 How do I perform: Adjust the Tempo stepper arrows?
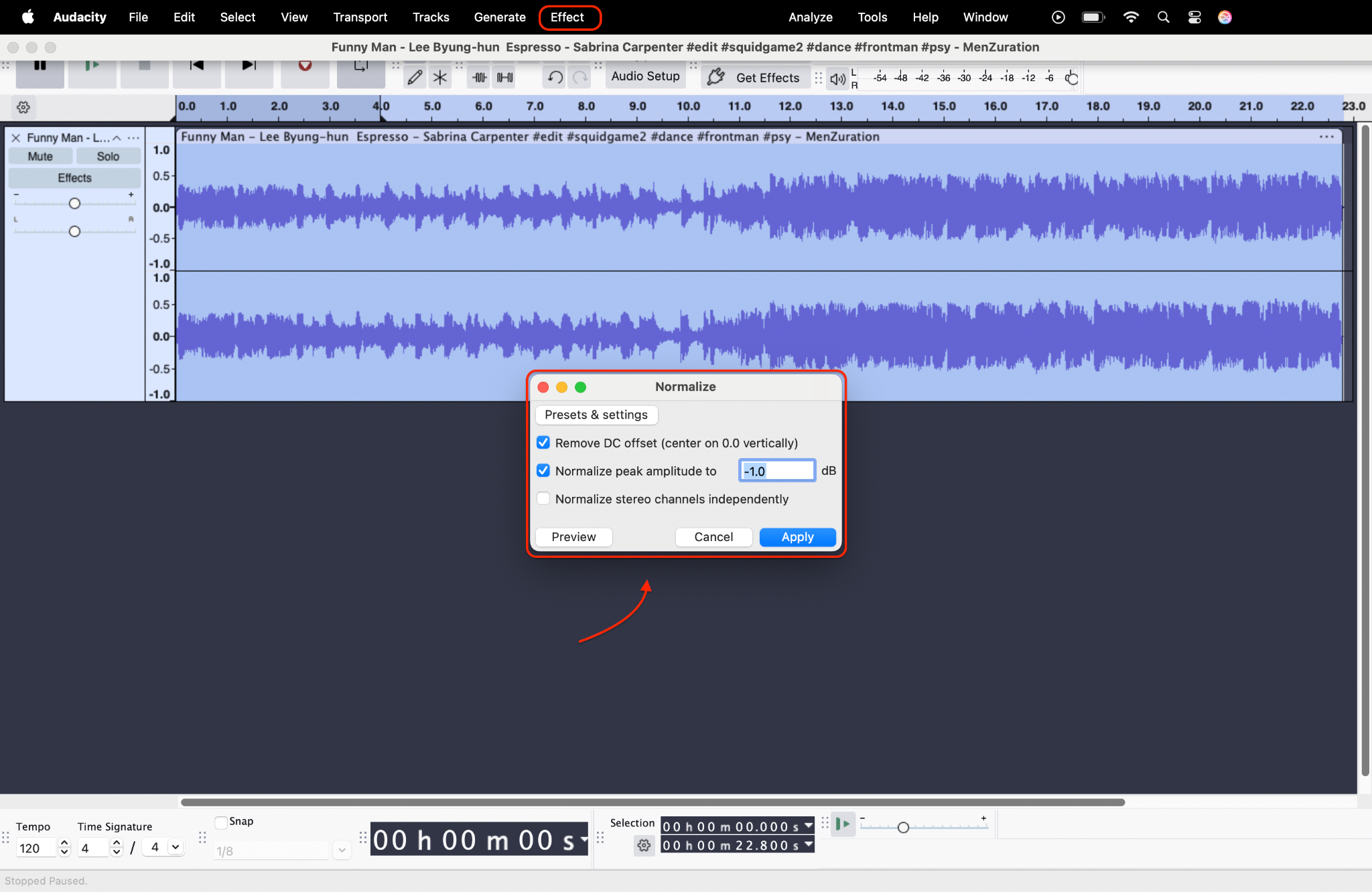64,847
